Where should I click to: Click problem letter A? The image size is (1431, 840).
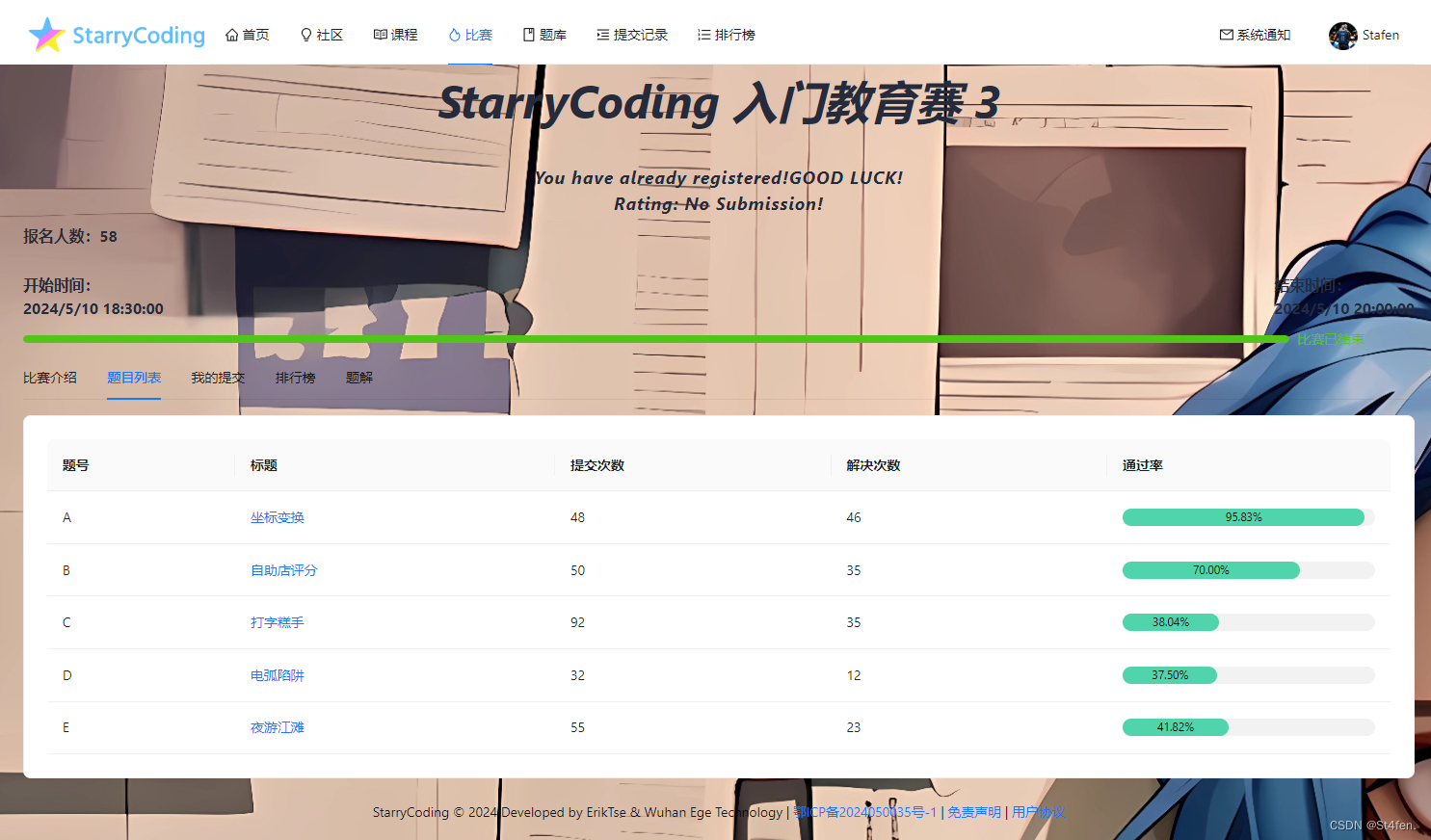[x=67, y=517]
